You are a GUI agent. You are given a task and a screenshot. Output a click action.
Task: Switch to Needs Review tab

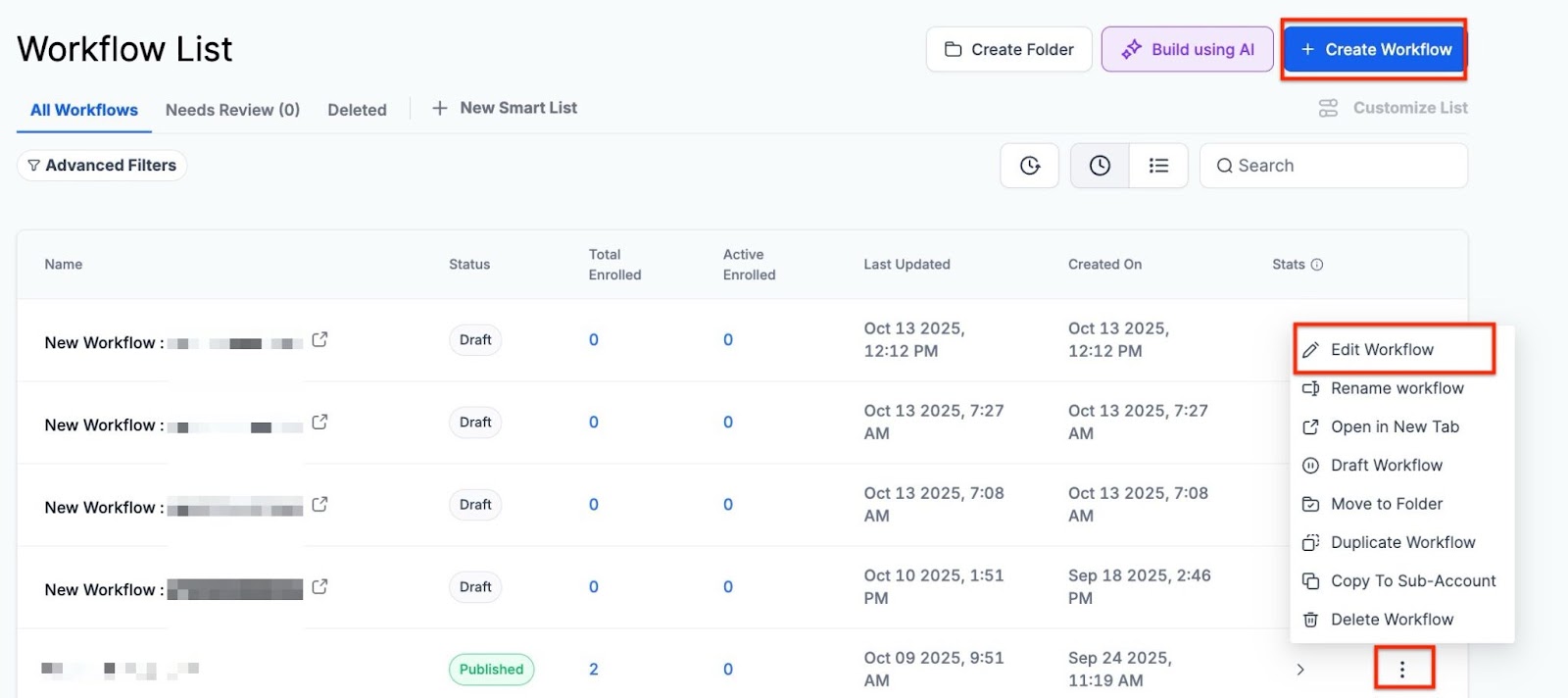point(232,110)
